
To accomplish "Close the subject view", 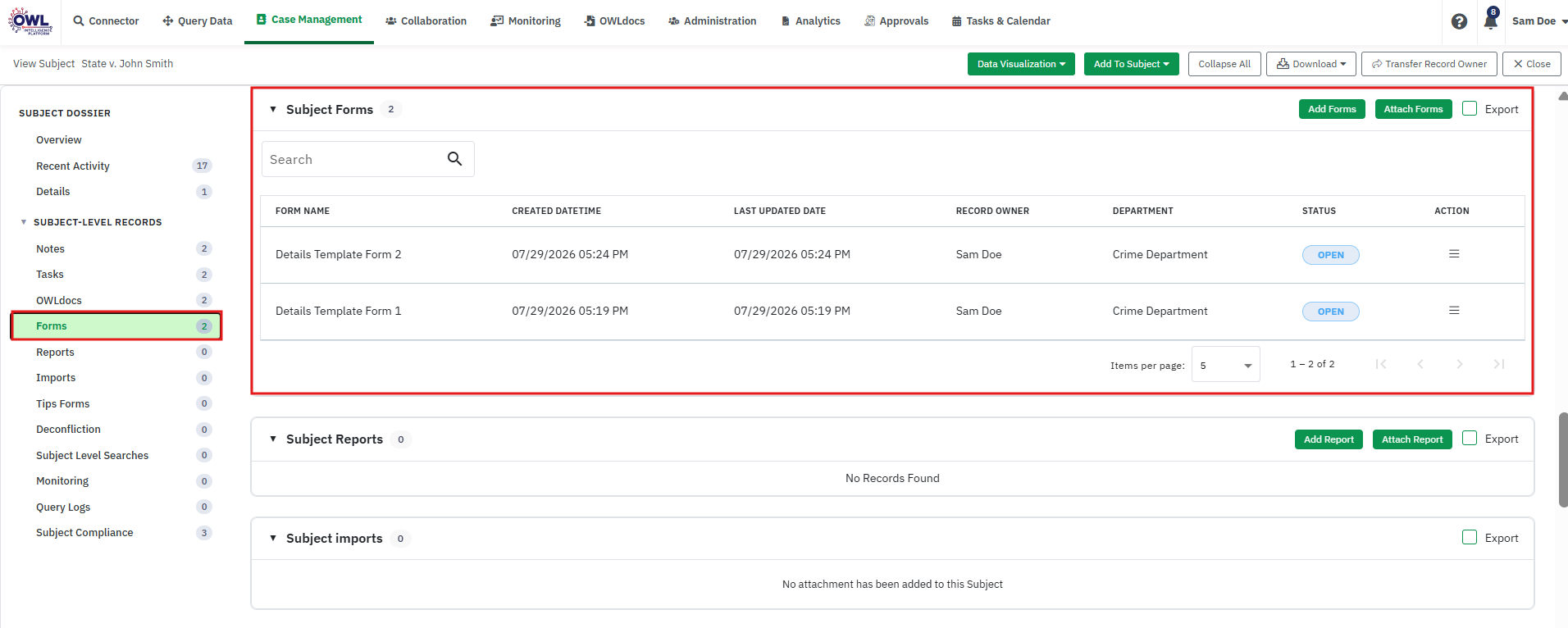I will coord(1532,64).
